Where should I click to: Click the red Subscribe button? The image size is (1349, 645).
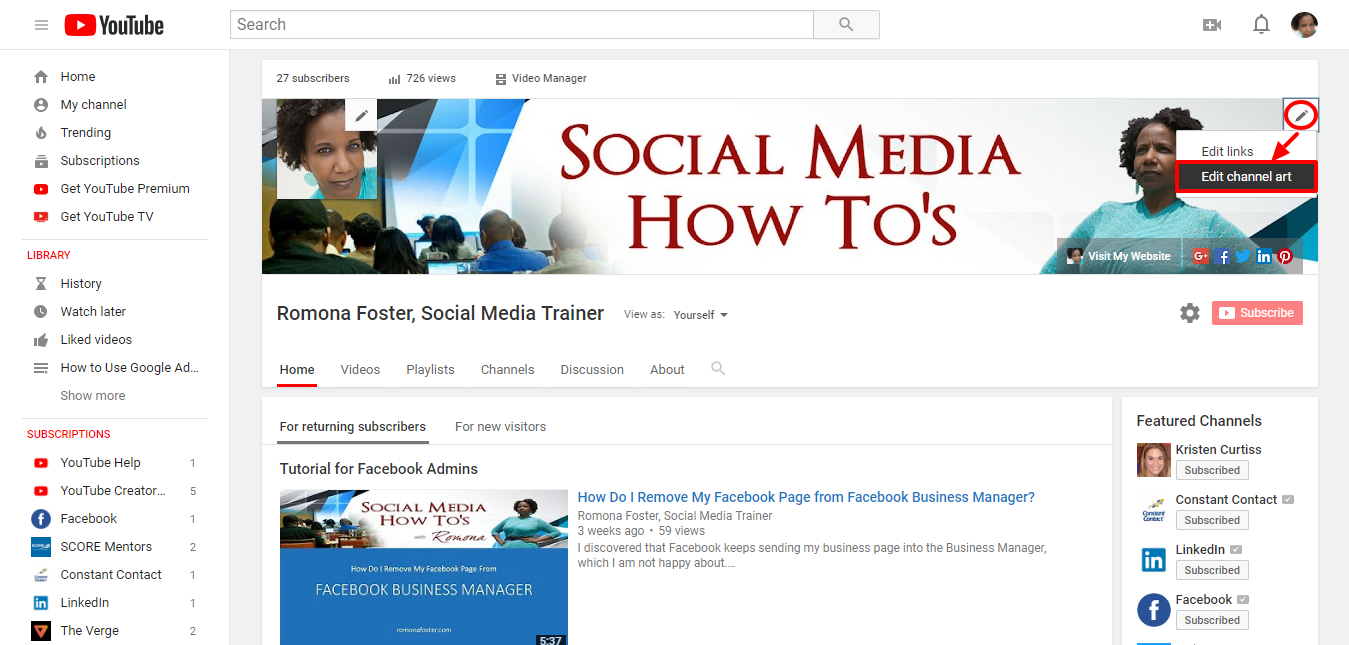point(1257,313)
